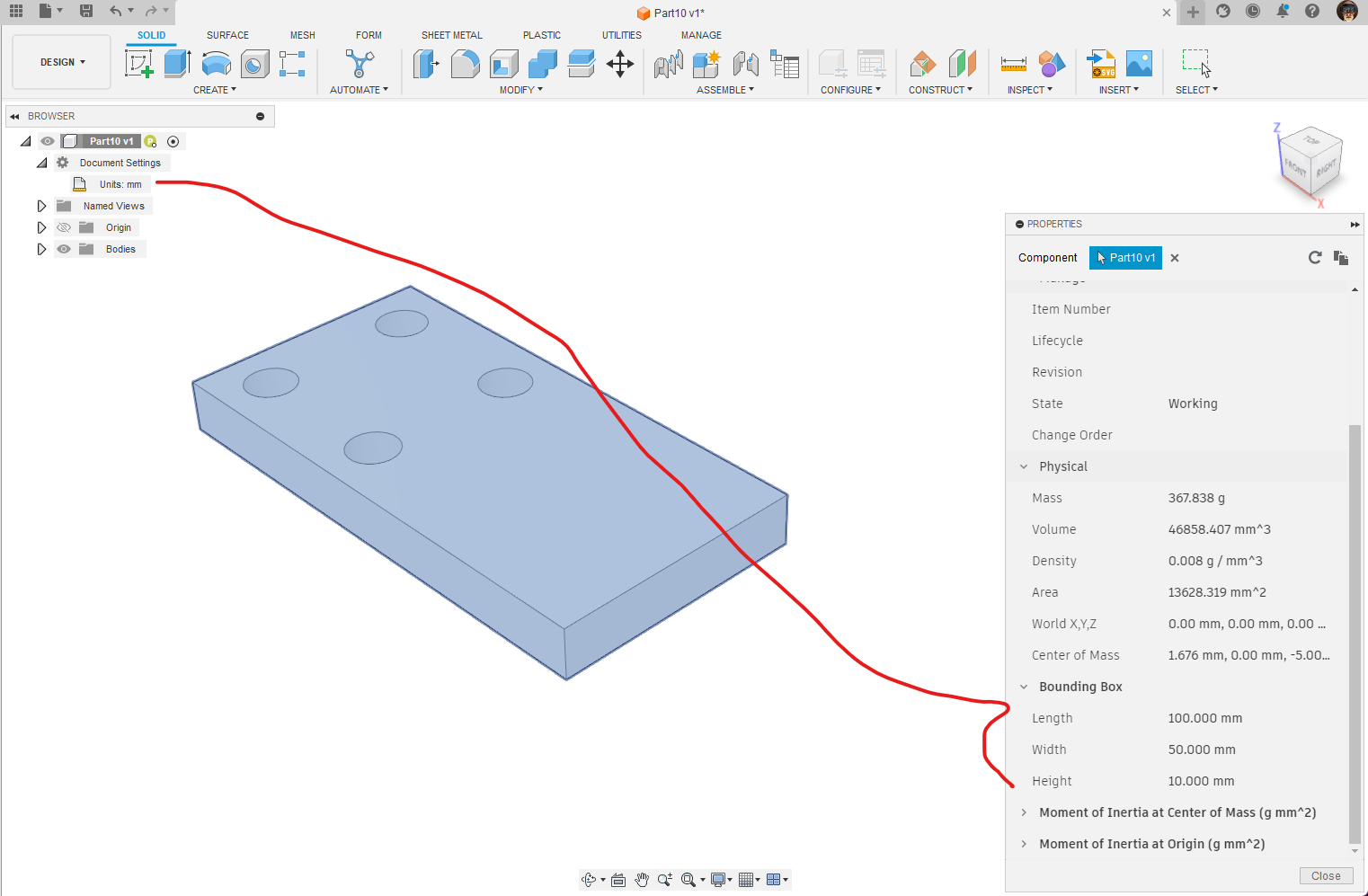Use the Move/Copy tool

pos(620,64)
